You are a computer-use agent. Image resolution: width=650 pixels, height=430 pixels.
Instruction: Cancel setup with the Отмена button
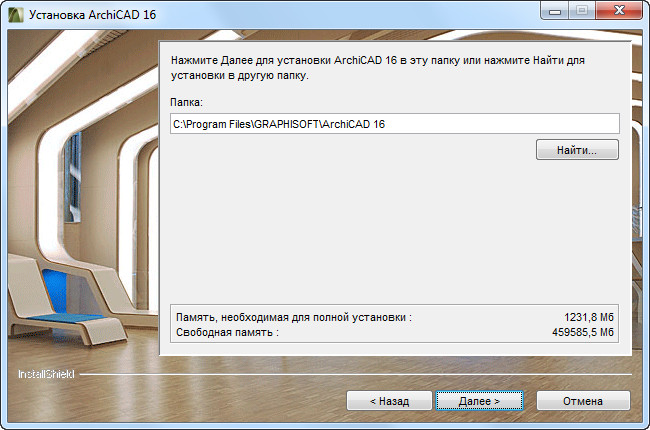(583, 401)
